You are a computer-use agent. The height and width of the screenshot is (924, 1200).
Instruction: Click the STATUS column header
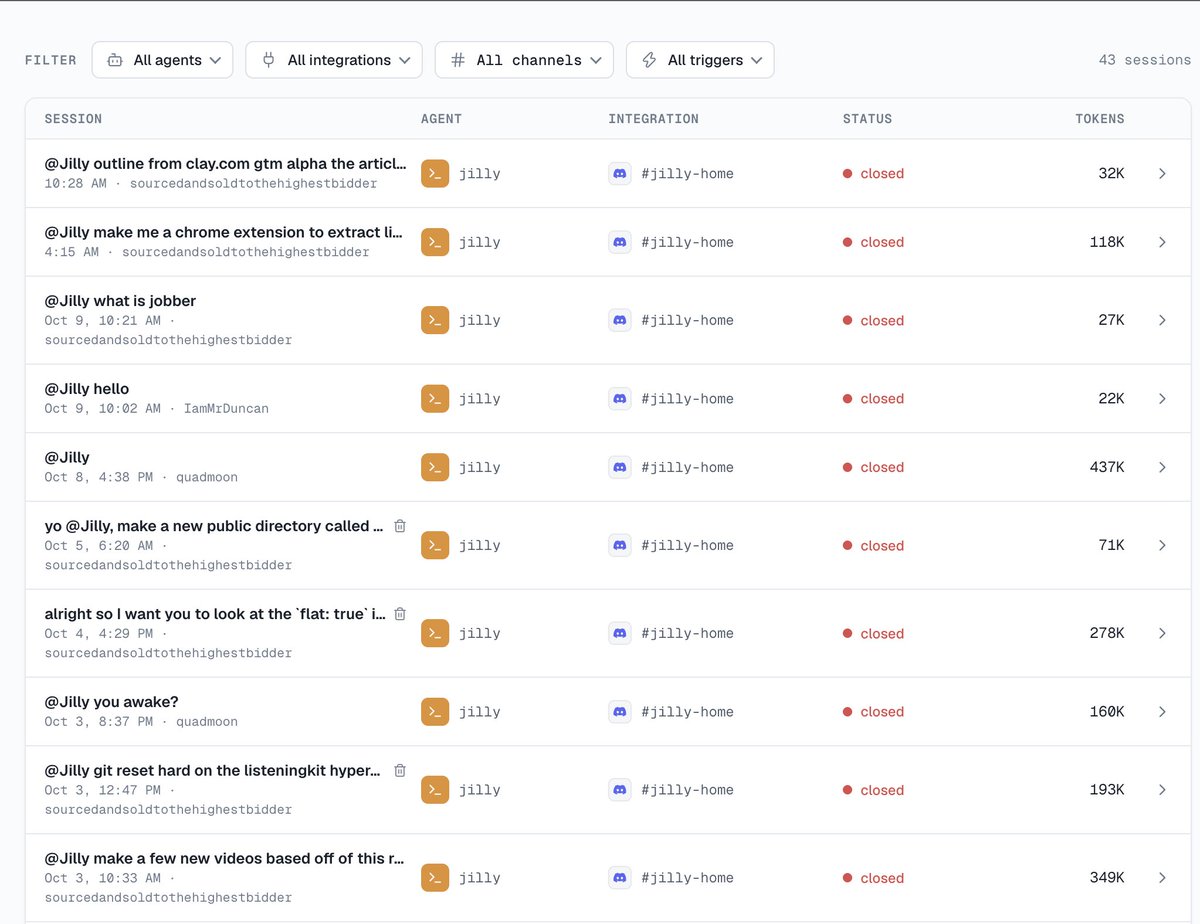pos(867,119)
